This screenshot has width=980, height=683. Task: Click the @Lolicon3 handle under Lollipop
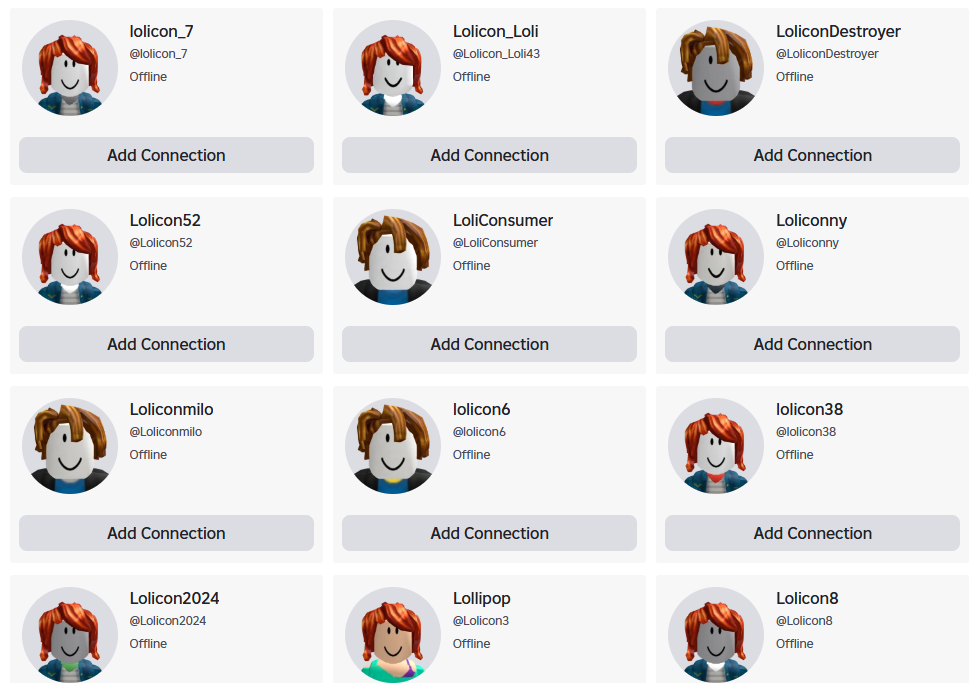[x=481, y=621]
